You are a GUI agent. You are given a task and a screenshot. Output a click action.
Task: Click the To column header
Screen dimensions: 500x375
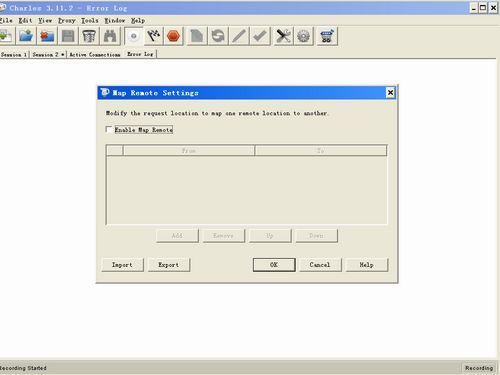321,151
